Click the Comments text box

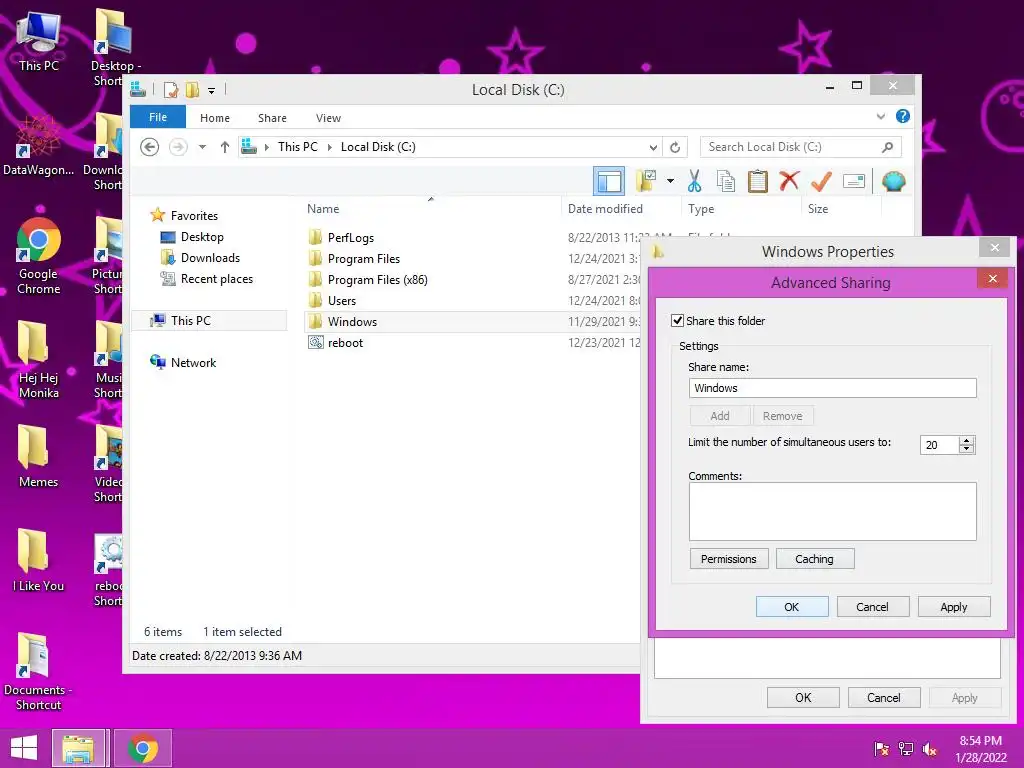click(x=832, y=511)
